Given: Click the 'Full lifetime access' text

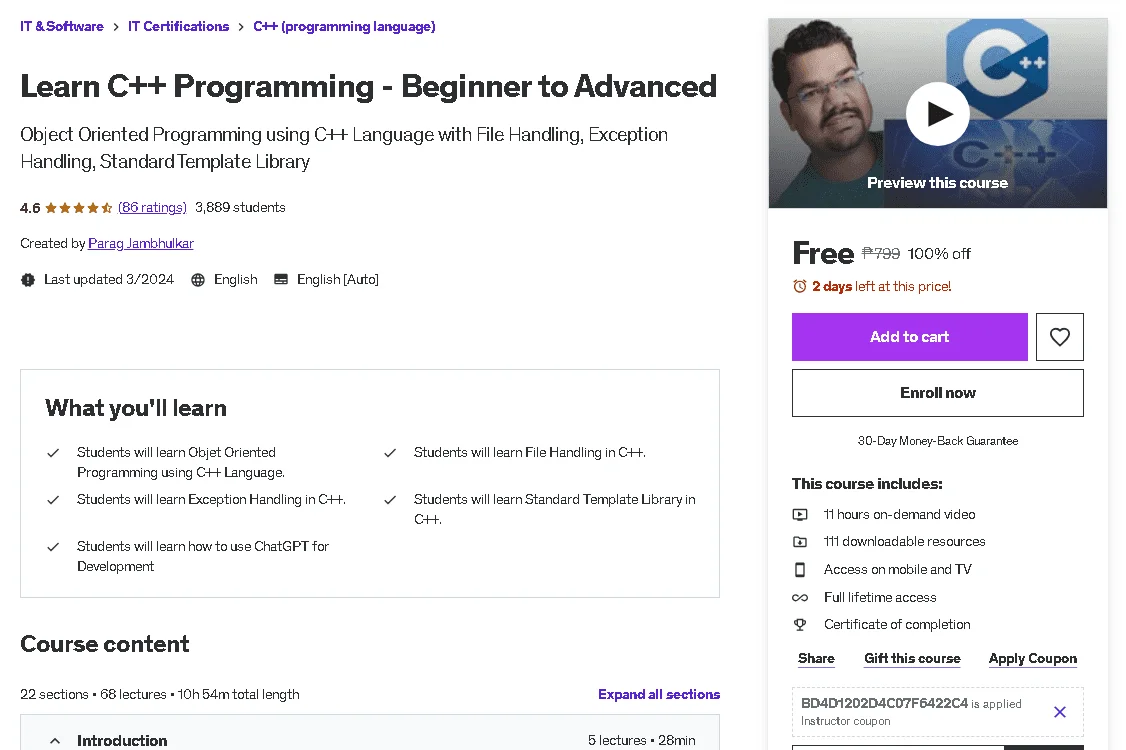Looking at the screenshot, I should click(x=880, y=598).
